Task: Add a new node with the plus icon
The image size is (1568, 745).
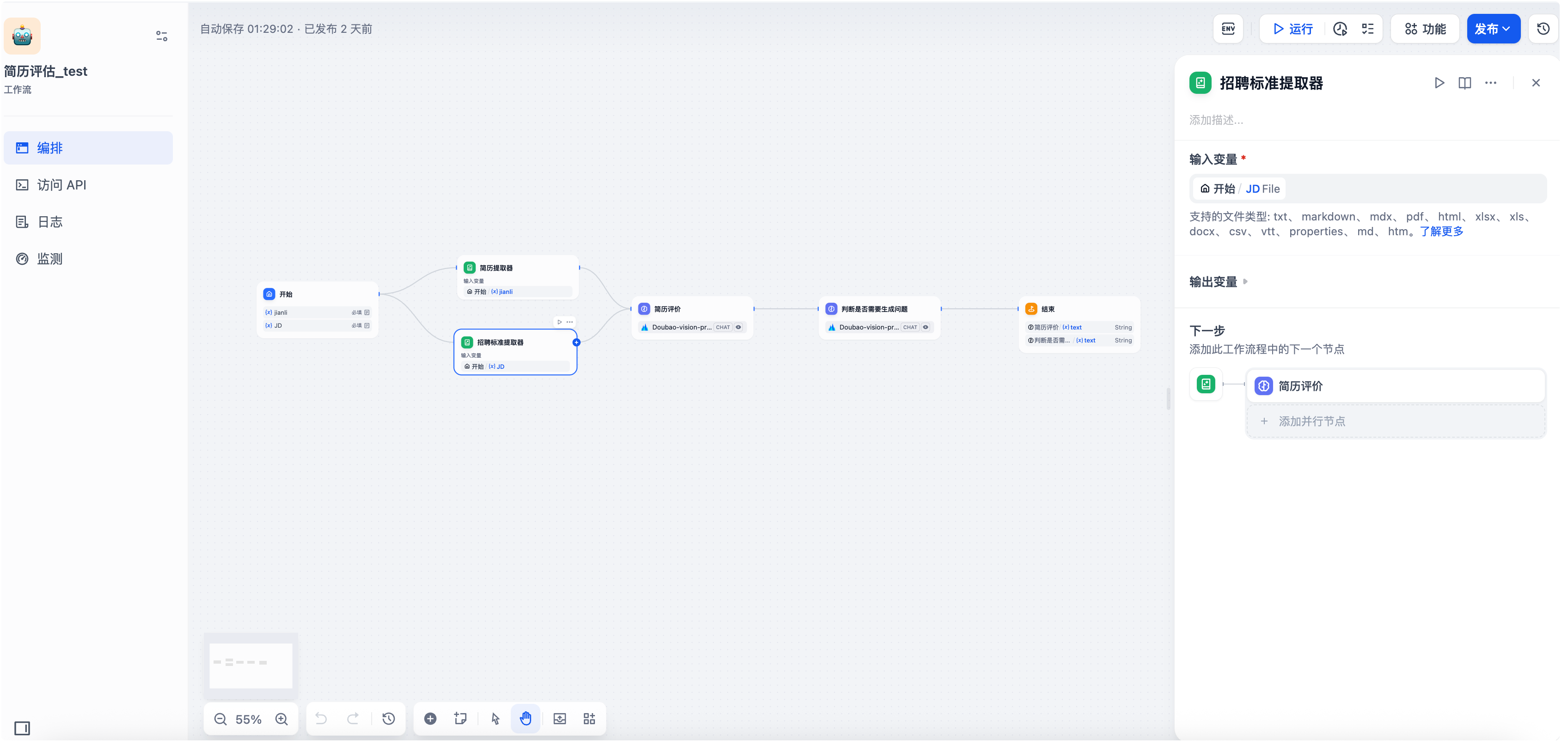Action: point(430,719)
